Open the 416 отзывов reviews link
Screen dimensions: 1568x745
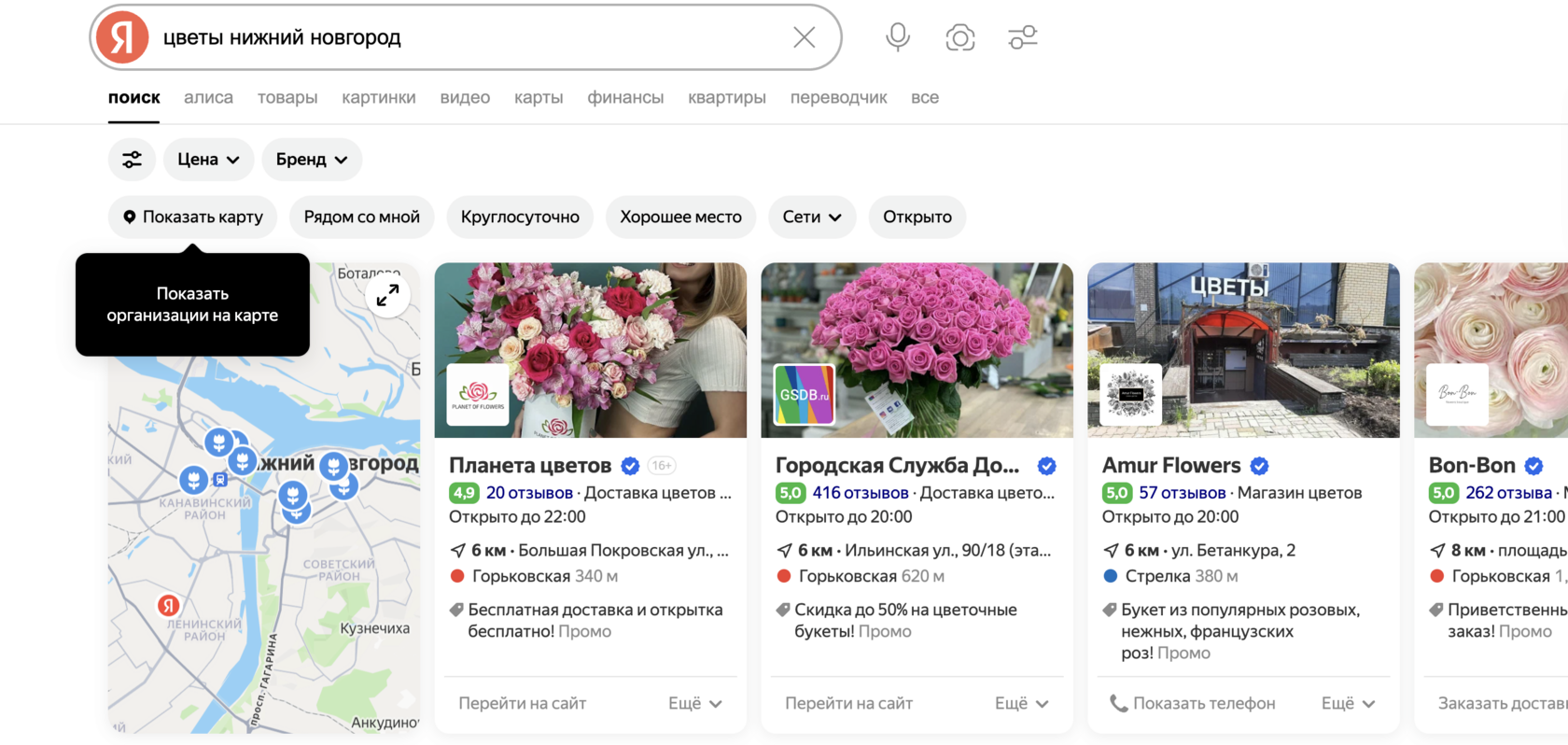pos(861,493)
